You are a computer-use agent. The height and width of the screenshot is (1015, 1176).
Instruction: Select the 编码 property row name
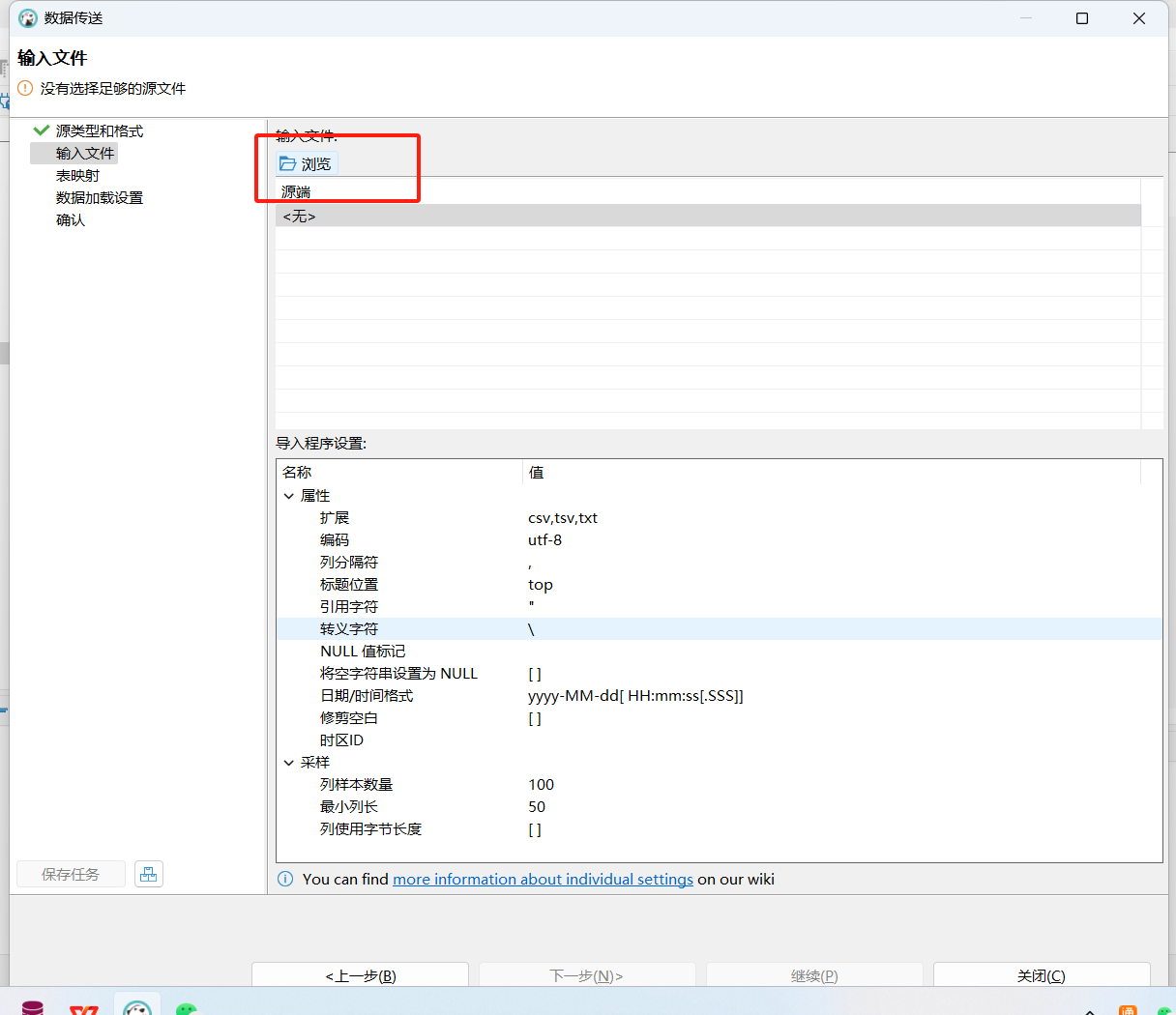point(335,540)
